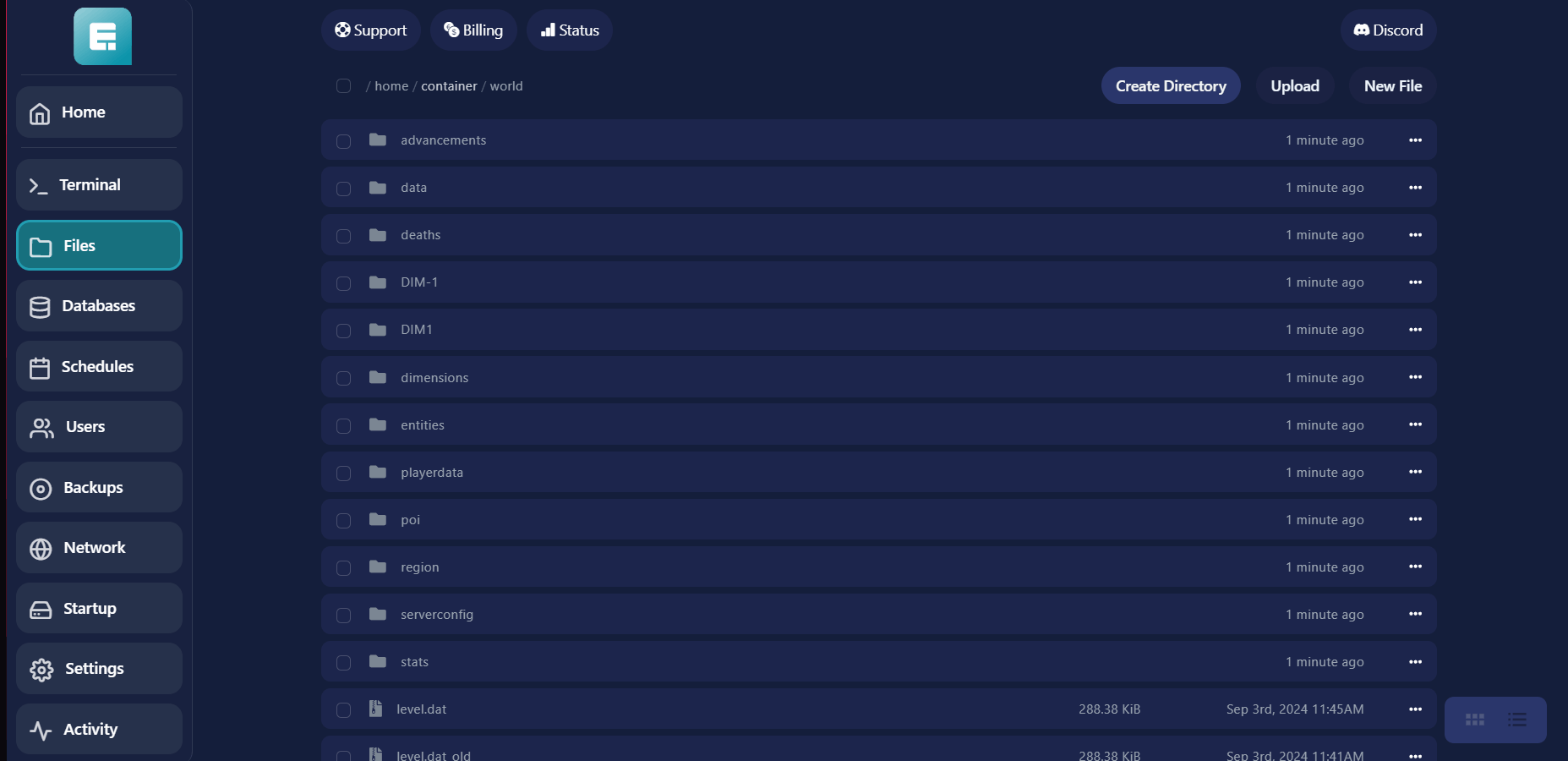Open three-dot menu for deaths folder
1568x761 pixels.
[1415, 235]
